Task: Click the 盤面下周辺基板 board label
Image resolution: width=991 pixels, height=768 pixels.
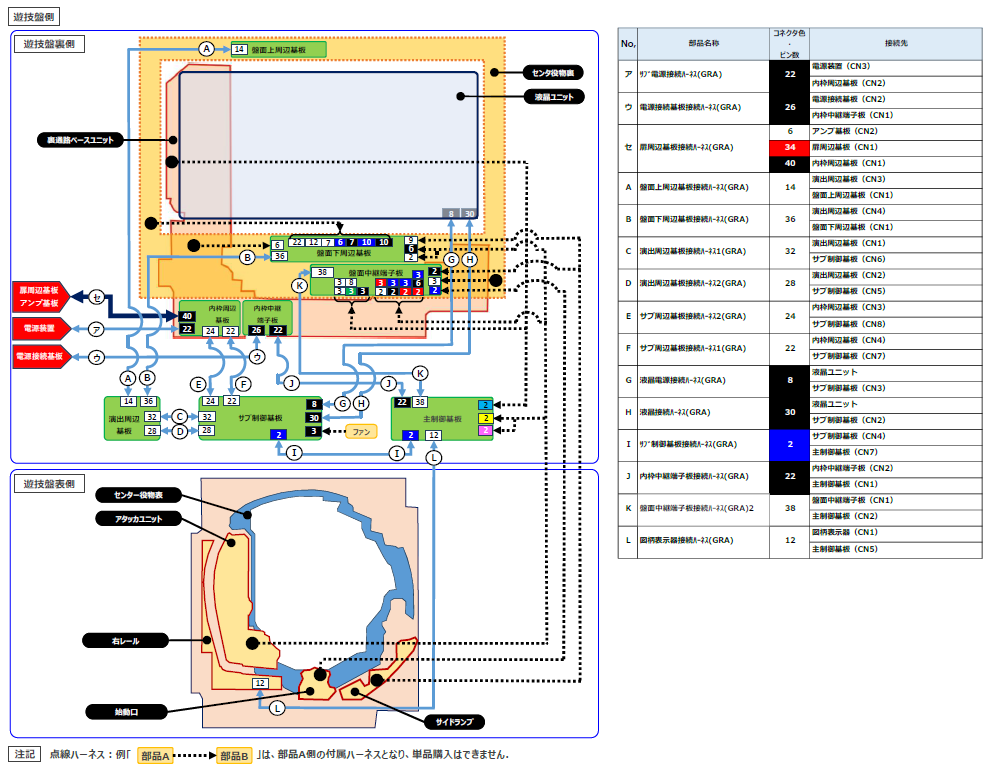Action: [344, 253]
